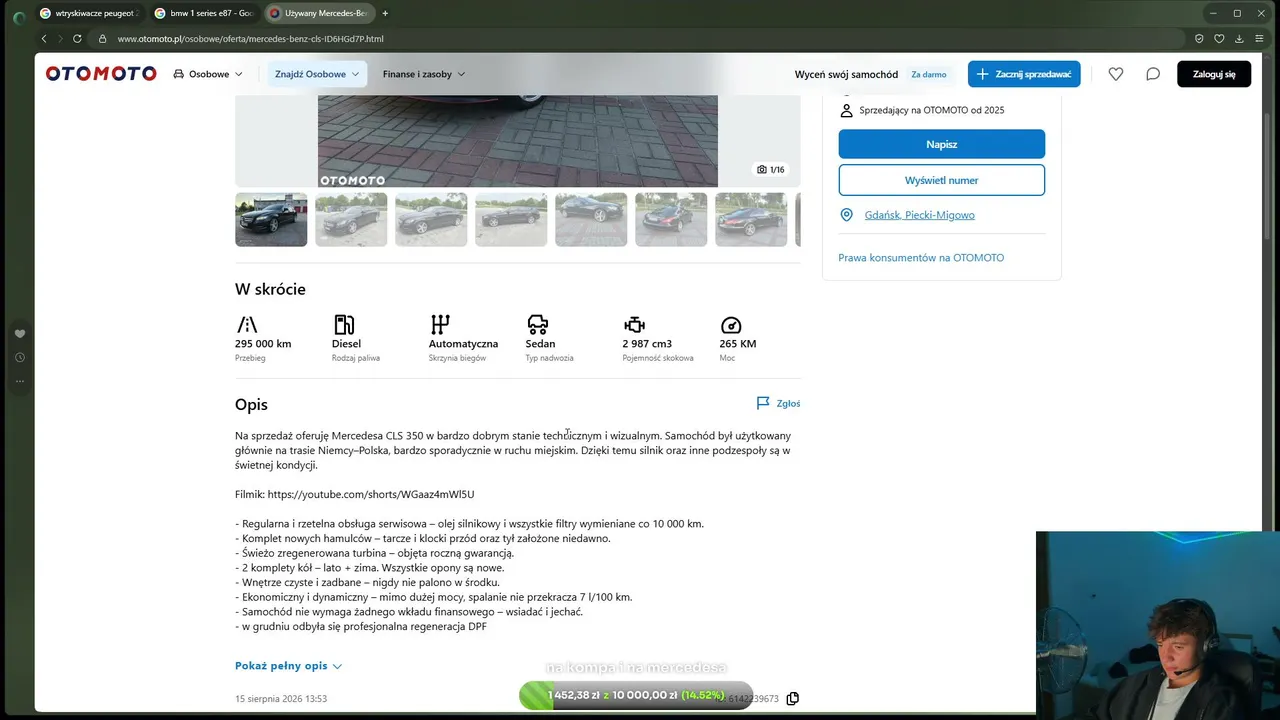Image resolution: width=1280 pixels, height=720 pixels.
Task: Open the browser sidebar three-dots menu
Action: point(19,381)
